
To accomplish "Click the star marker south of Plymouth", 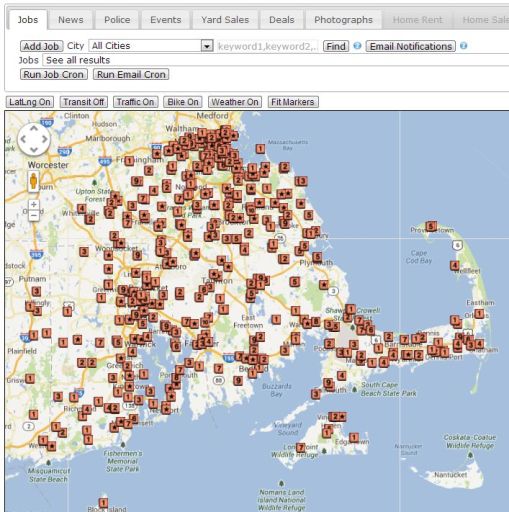I will pyautogui.click(x=324, y=285).
